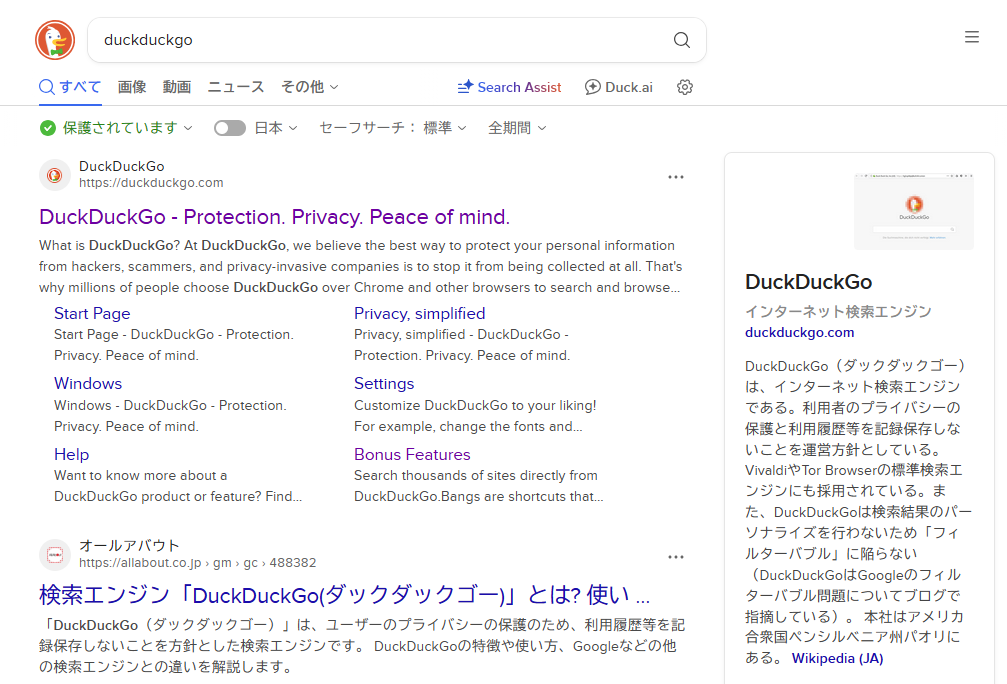Click the DuckDuckGo duck logo
This screenshot has width=1007, height=684.
[55, 40]
